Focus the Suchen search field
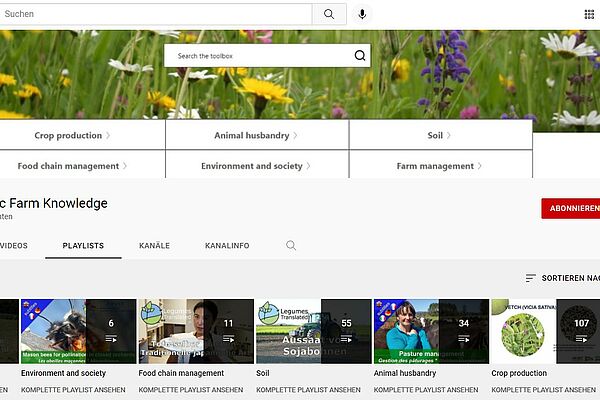600x400 pixels. click(x=156, y=14)
